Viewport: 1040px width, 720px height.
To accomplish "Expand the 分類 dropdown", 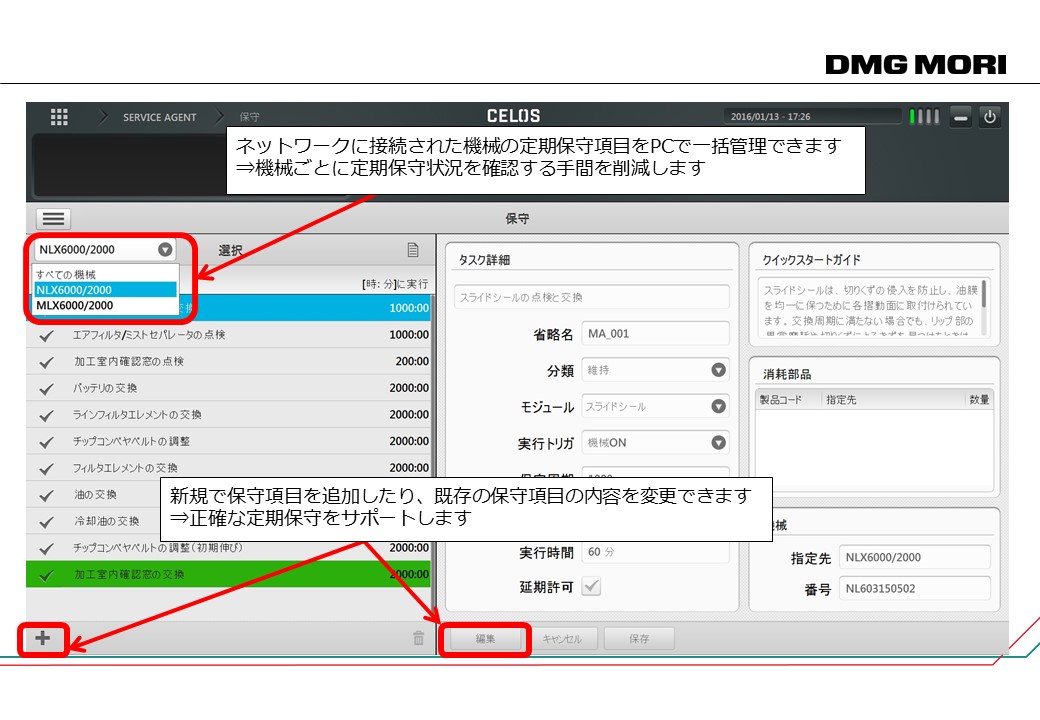I will pos(718,370).
